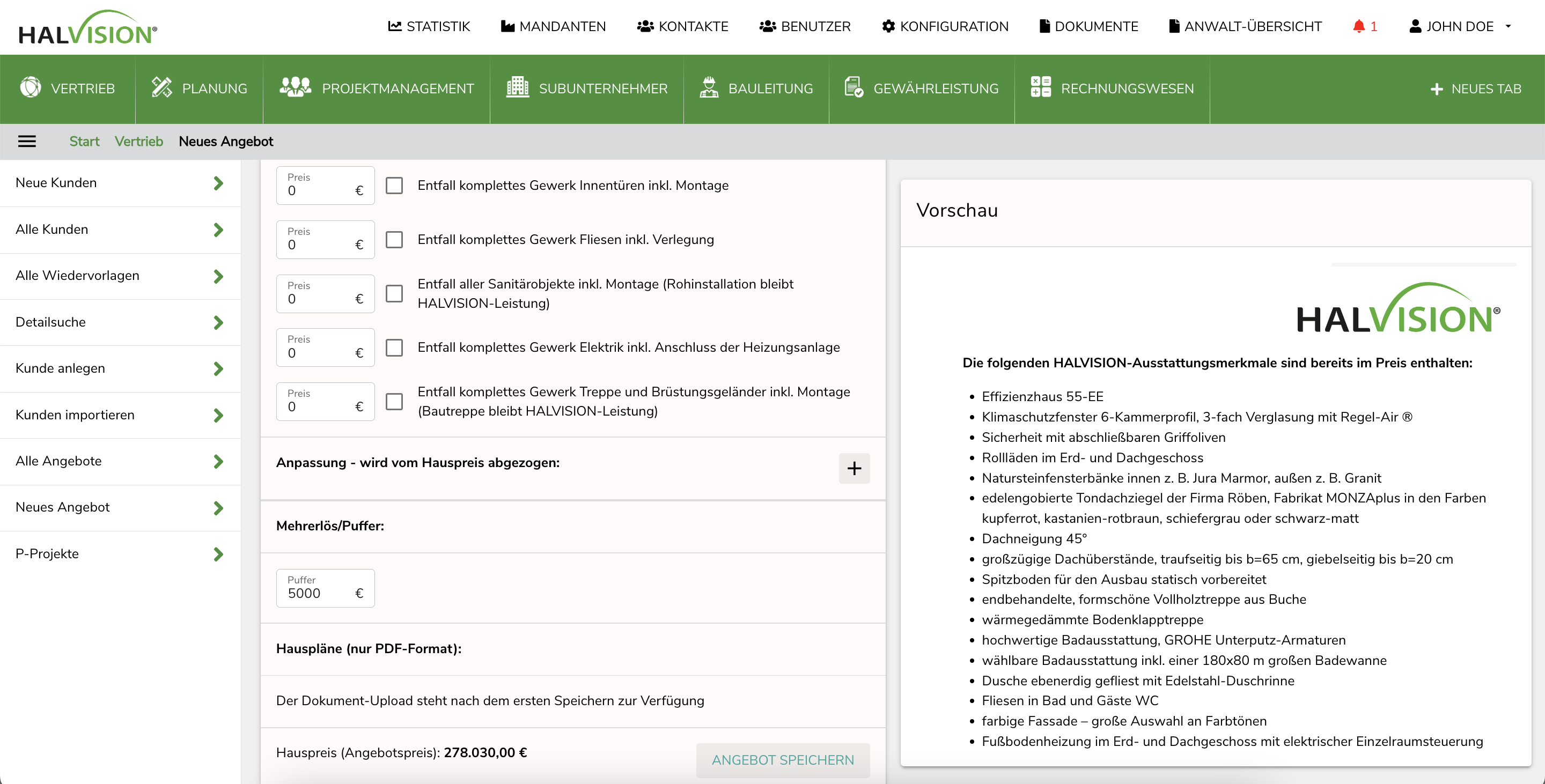Switch to the BAULEITUNG tab
The image size is (1545, 784).
(x=756, y=88)
